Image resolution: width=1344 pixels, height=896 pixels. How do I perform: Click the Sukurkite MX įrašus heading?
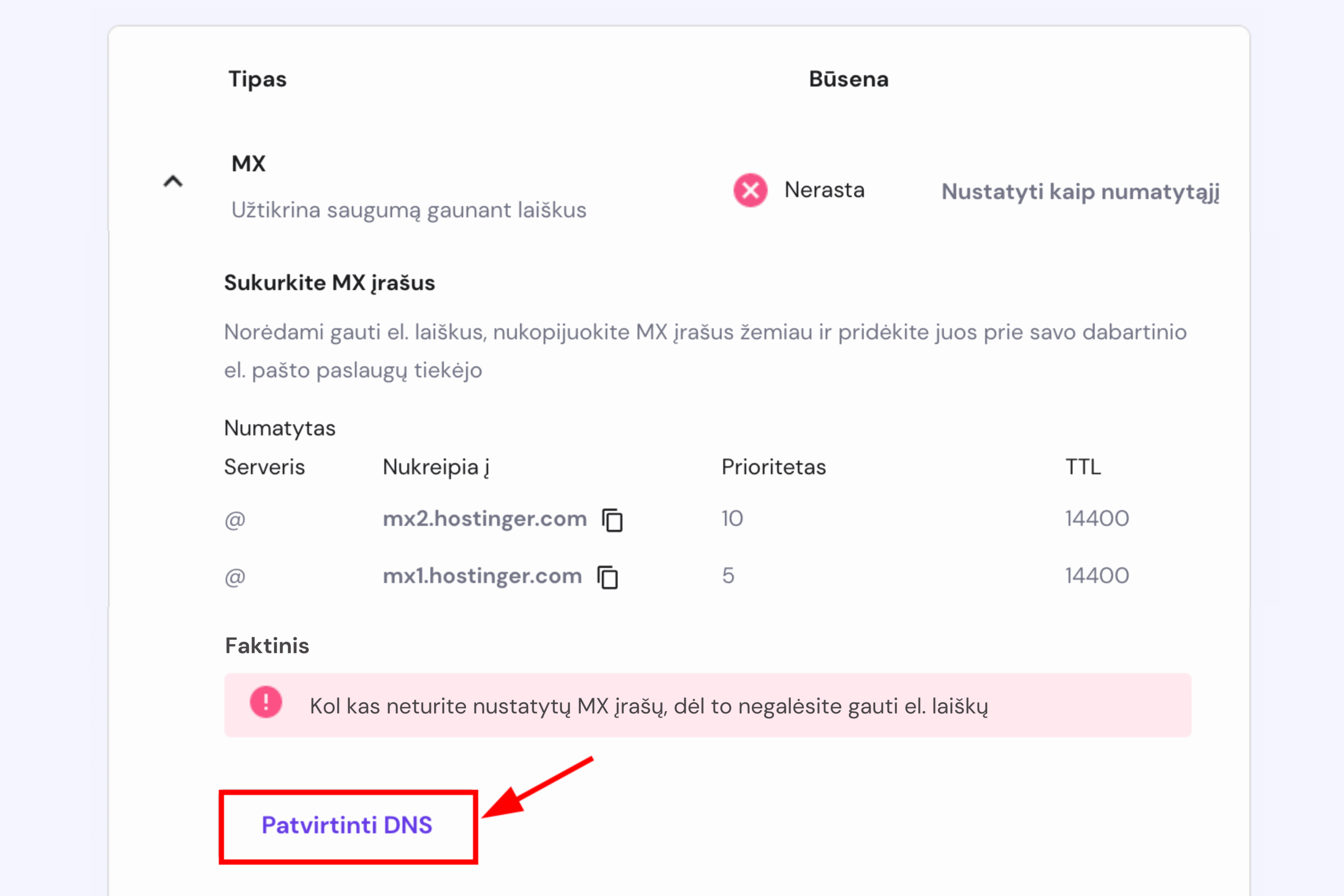pyautogui.click(x=329, y=283)
